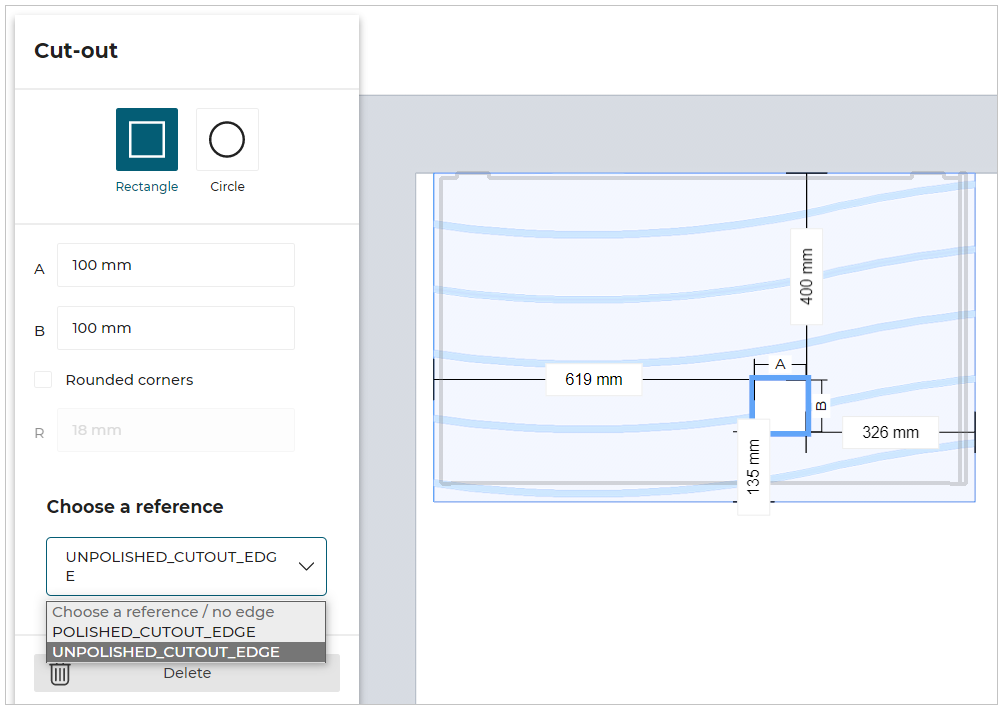Edit the 326 mm right distance label

click(890, 433)
